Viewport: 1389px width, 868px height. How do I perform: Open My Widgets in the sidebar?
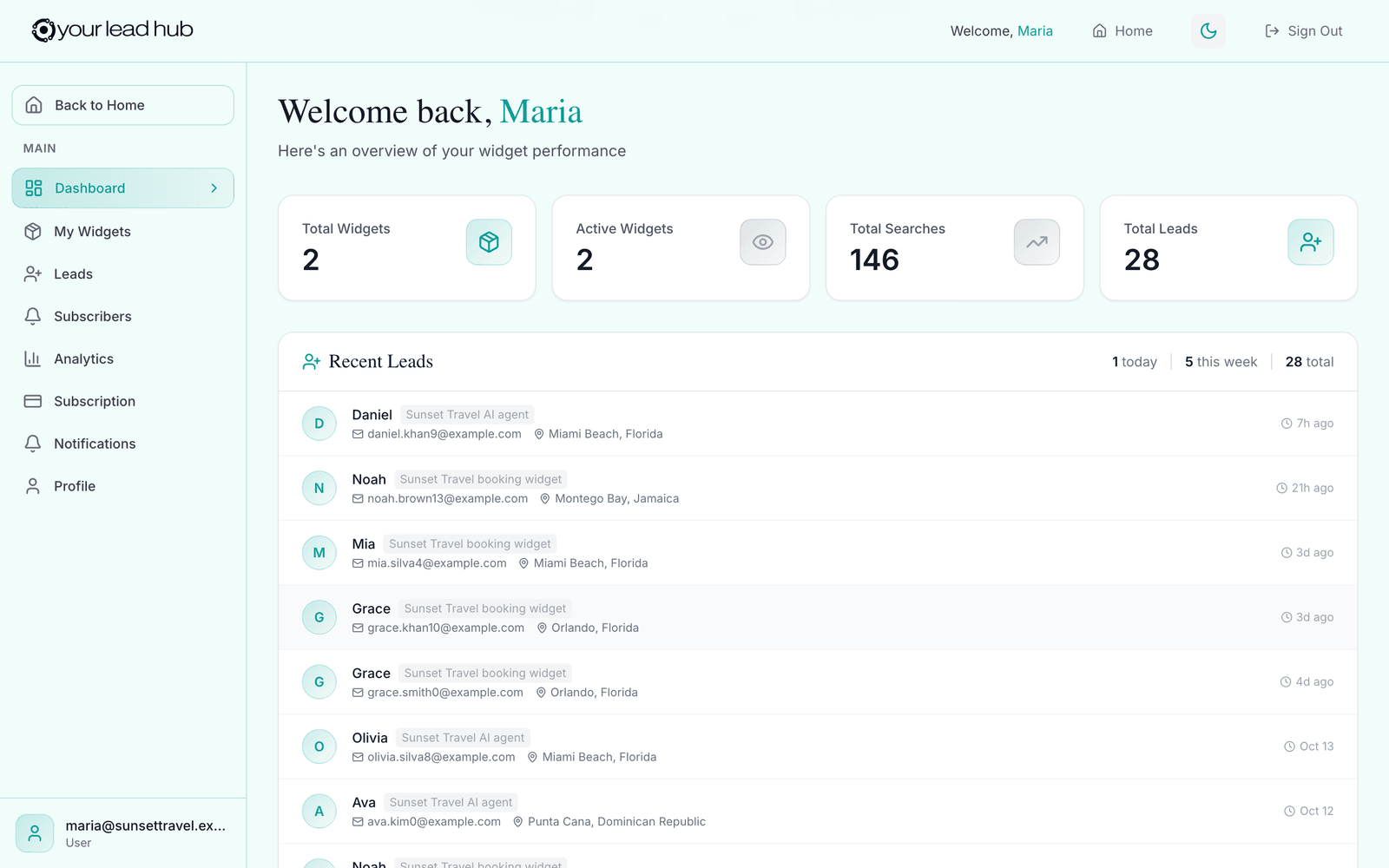point(122,232)
